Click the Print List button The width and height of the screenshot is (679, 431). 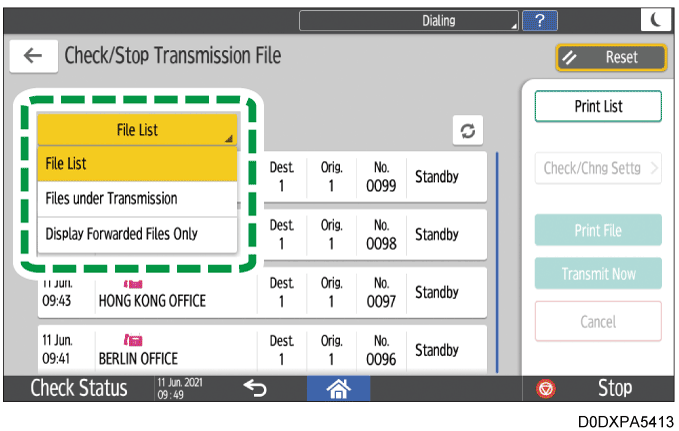coord(597,106)
